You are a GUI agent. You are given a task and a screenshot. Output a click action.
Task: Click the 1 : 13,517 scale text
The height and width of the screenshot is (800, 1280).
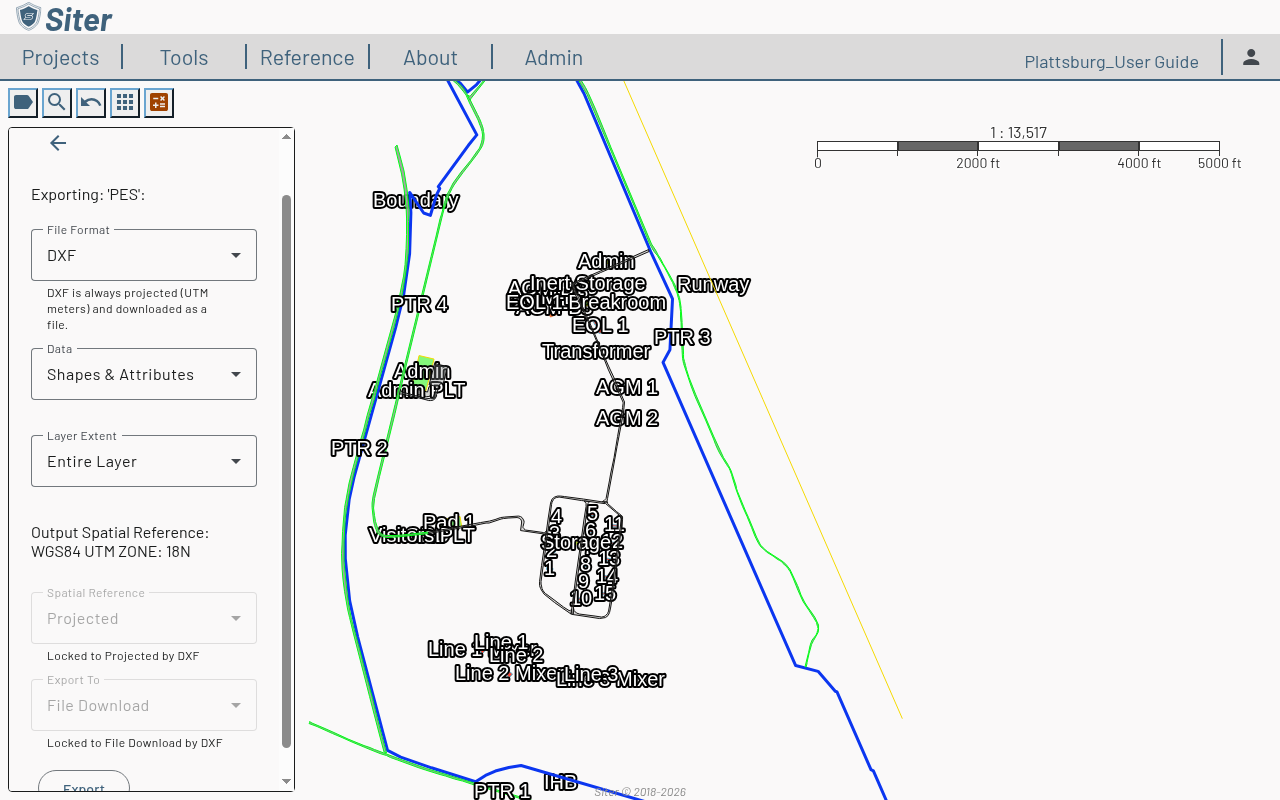coord(1018,132)
